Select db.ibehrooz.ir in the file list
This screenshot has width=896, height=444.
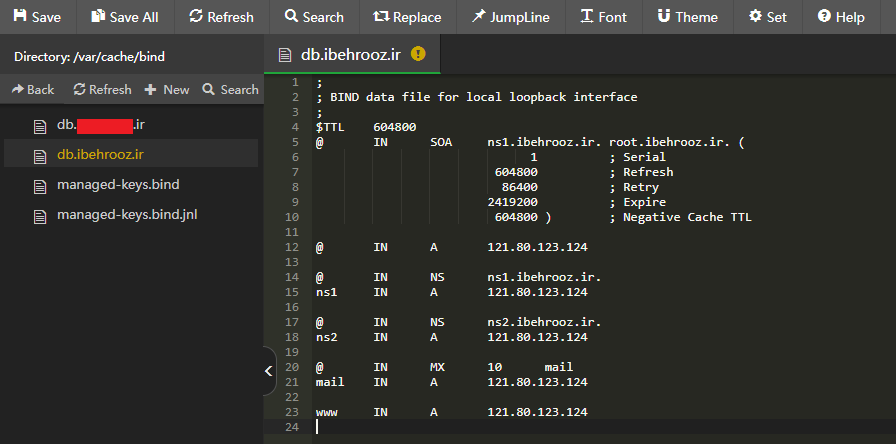(x=100, y=154)
